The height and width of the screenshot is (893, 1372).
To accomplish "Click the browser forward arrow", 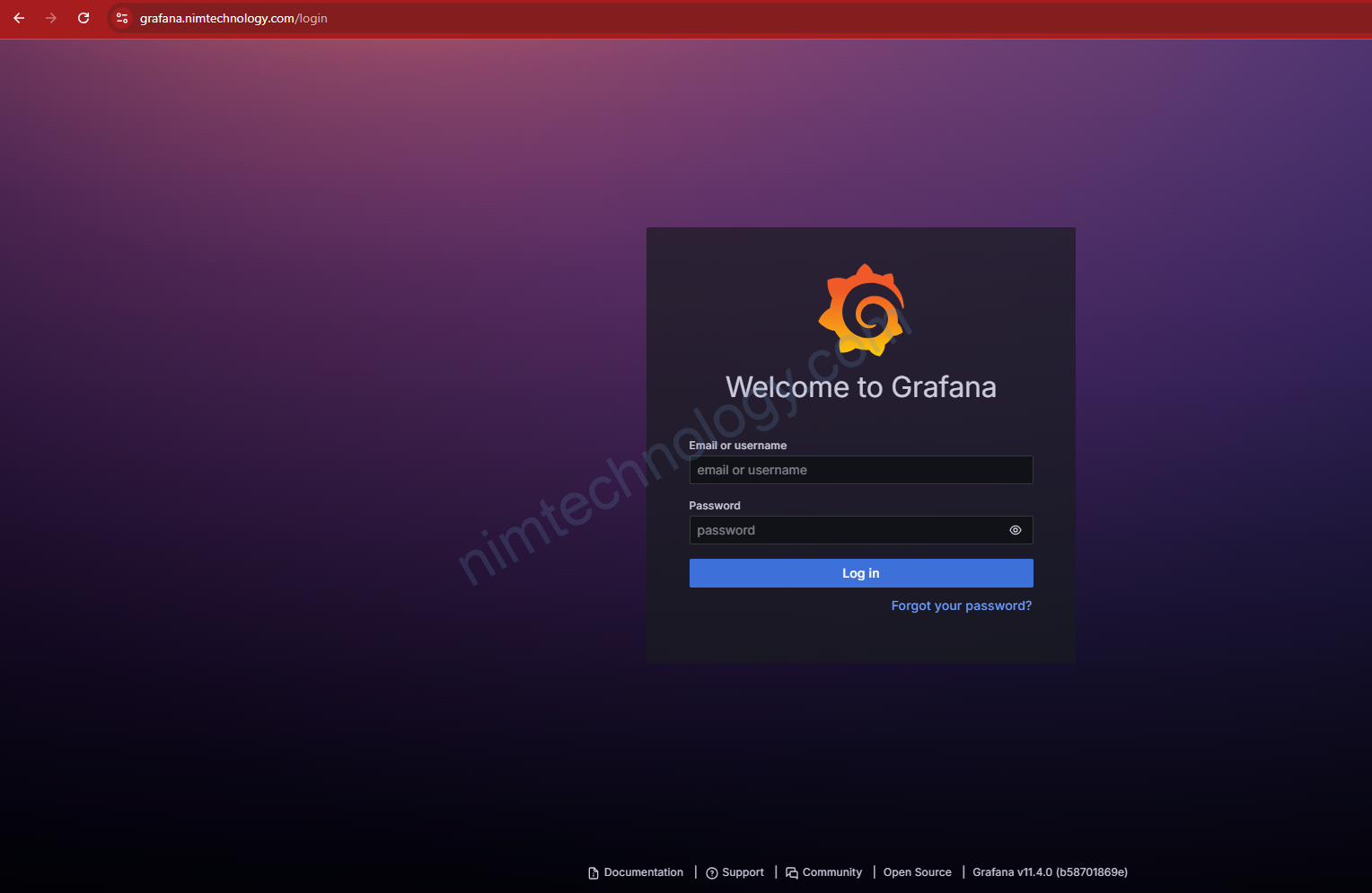I will point(51,18).
